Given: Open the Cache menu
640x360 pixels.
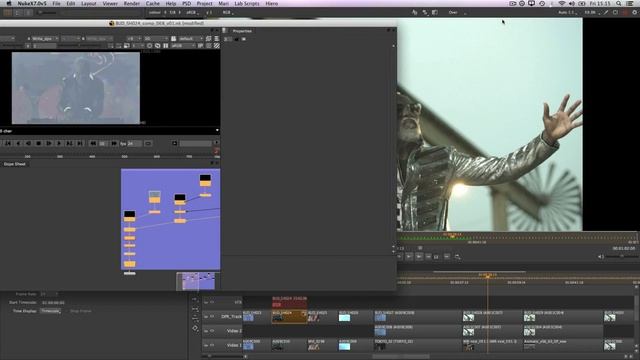Looking at the screenshot, I should point(153,3).
